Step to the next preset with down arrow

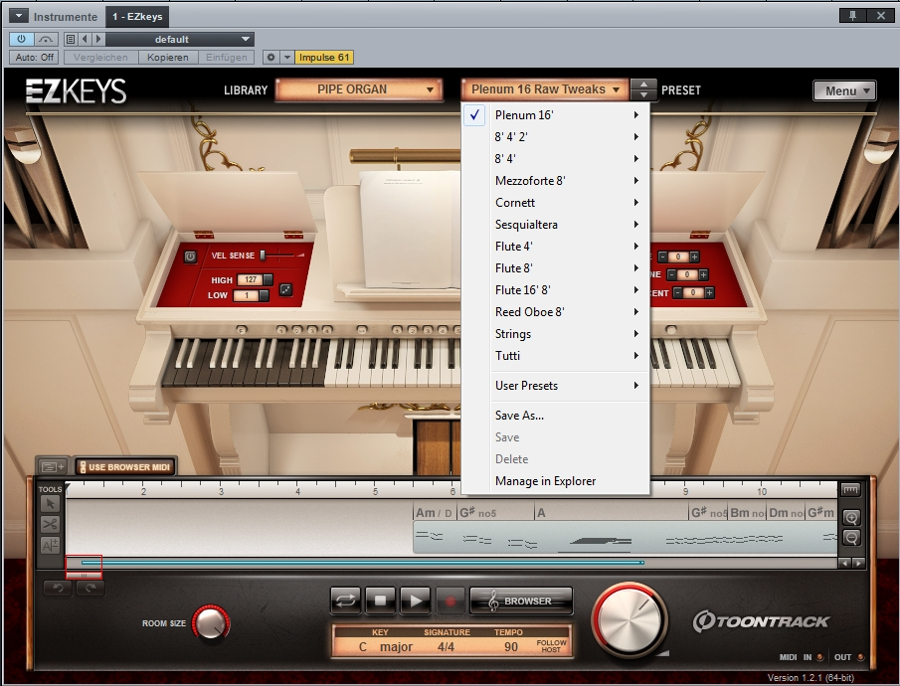click(x=643, y=95)
